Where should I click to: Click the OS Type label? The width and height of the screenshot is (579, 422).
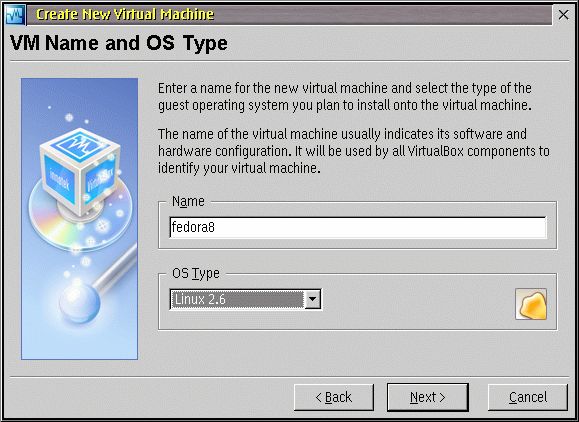point(196,274)
